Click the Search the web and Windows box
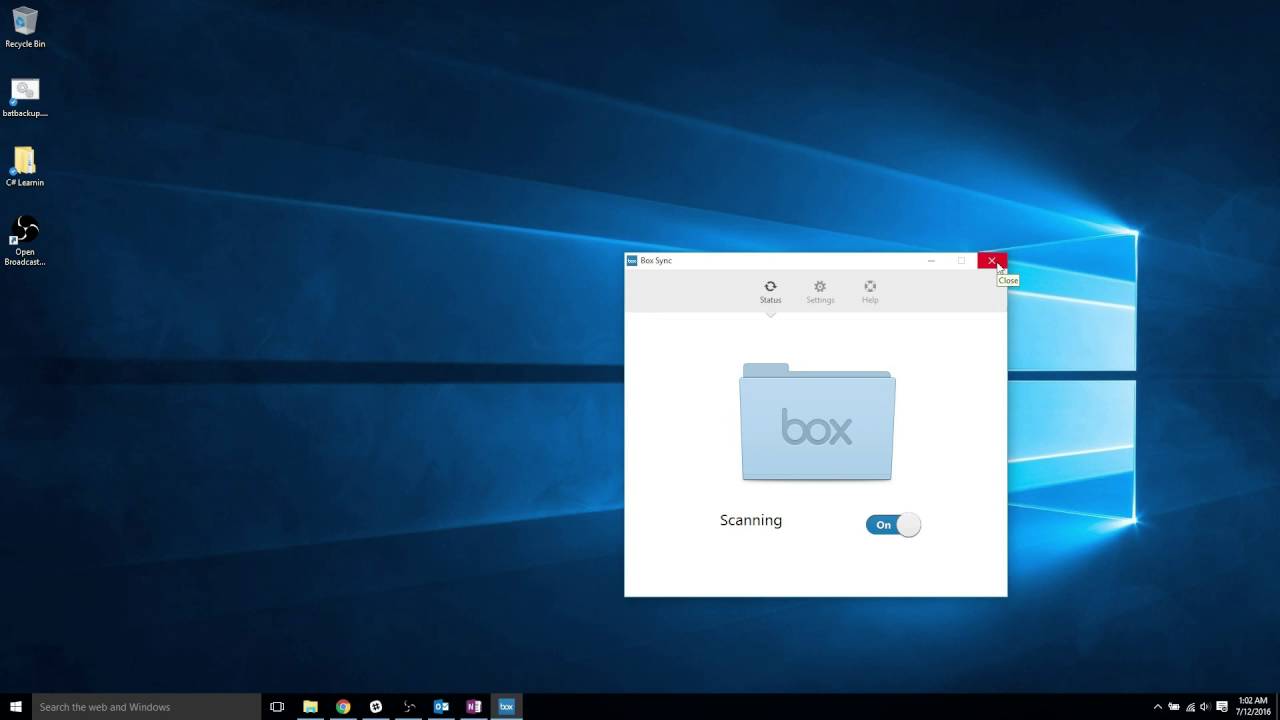The height and width of the screenshot is (720, 1280). (x=147, y=707)
